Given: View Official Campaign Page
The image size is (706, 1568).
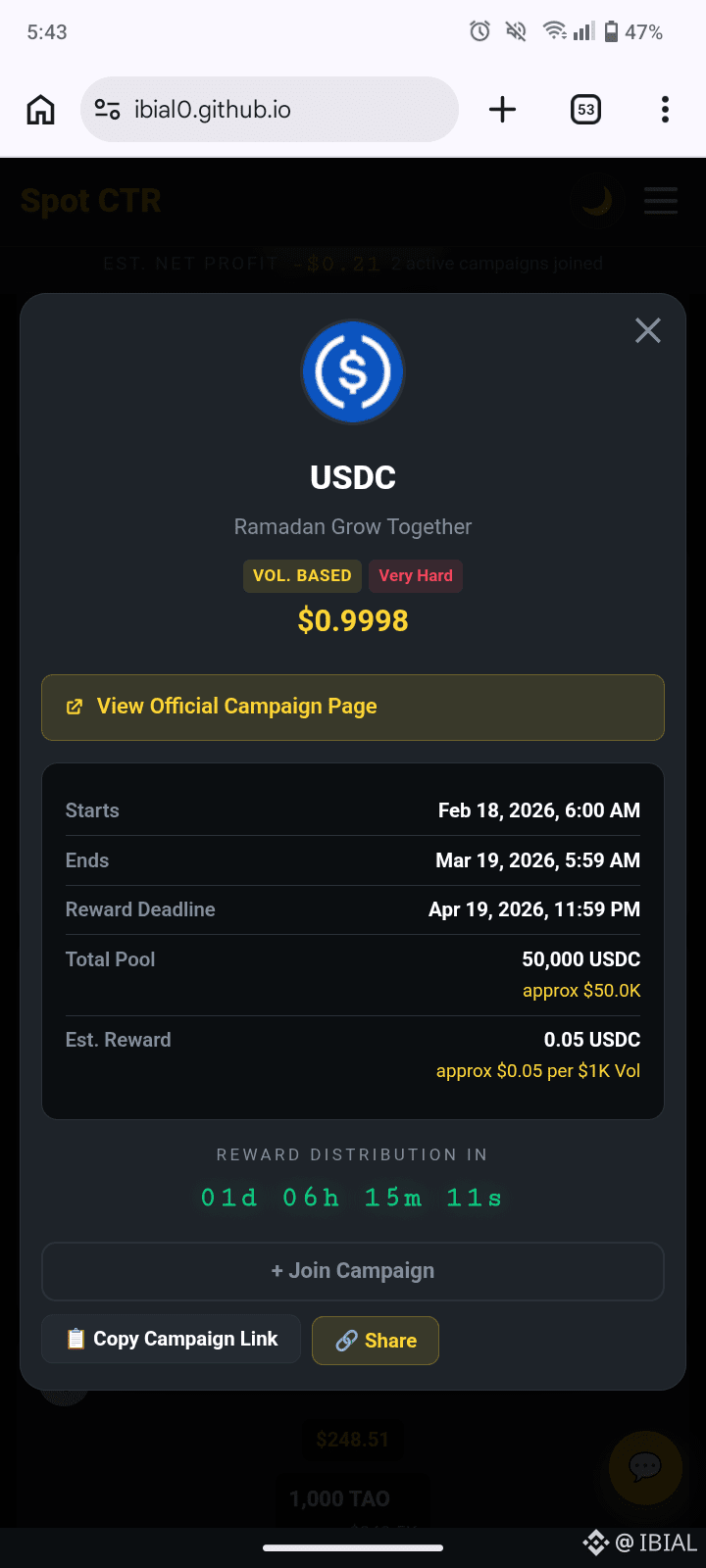Looking at the screenshot, I should point(353,707).
